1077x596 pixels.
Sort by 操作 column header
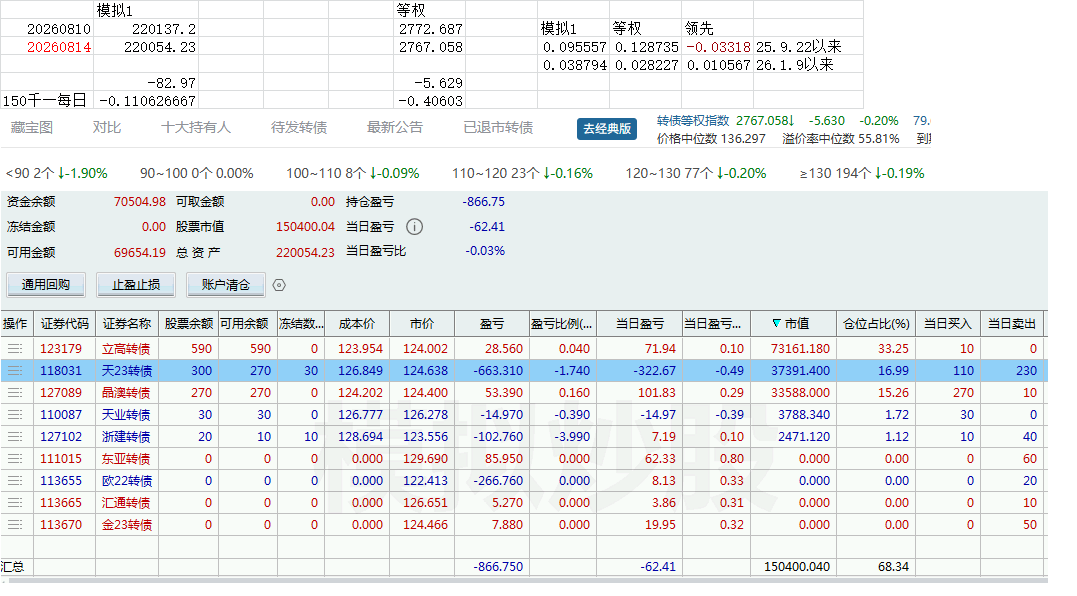15,323
